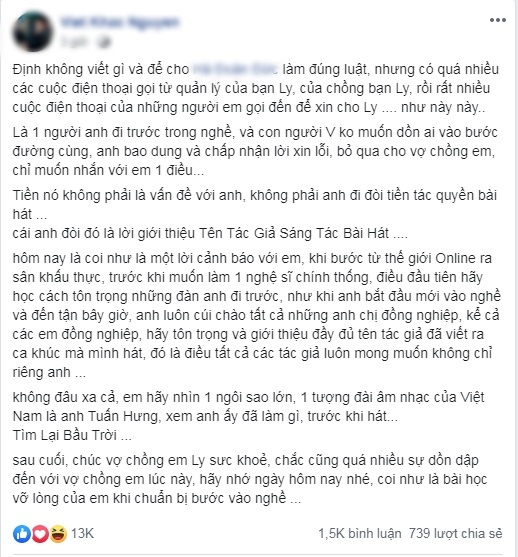View the 13K reactions list
The height and width of the screenshot is (557, 518).
click(x=82, y=534)
